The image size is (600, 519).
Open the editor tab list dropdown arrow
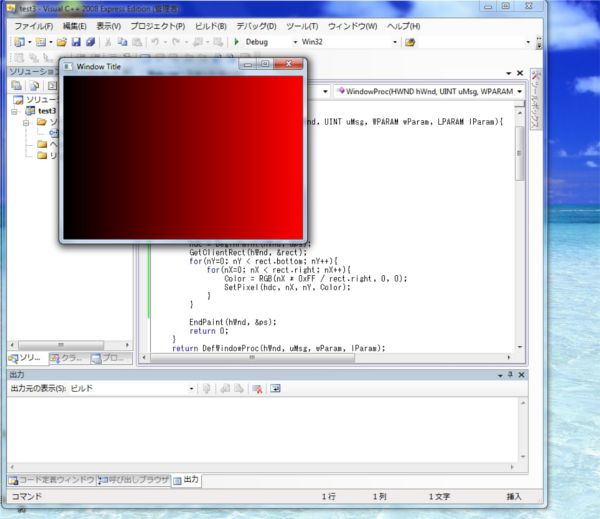click(509, 73)
